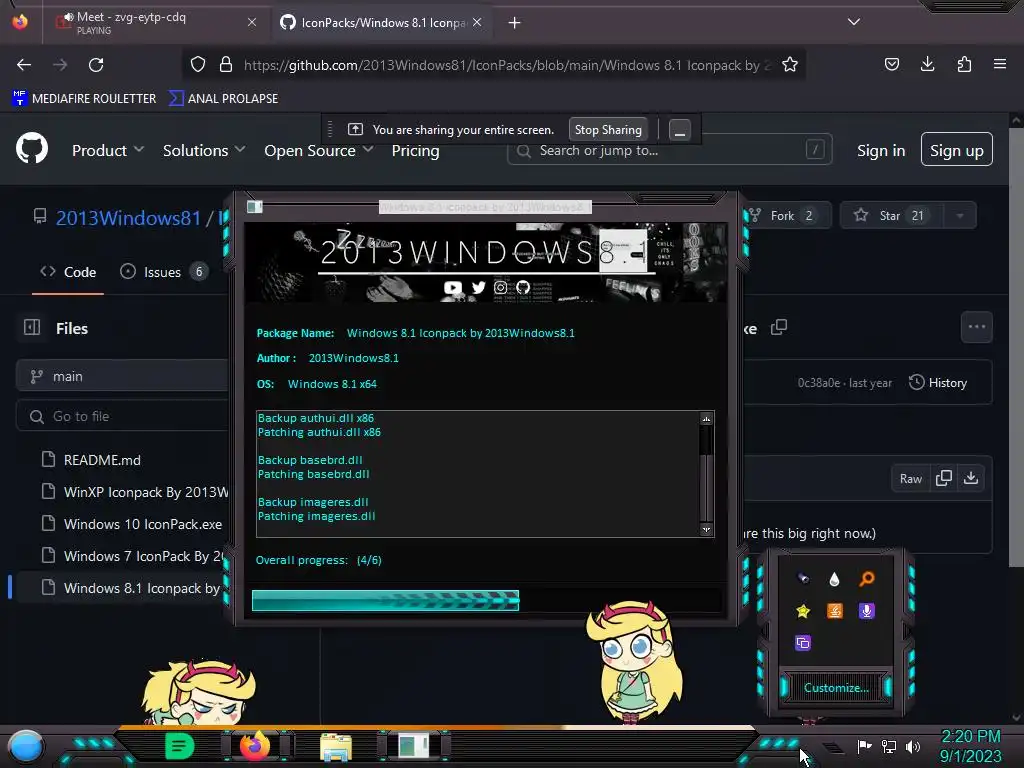The height and width of the screenshot is (768, 1024).
Task: Open the list all tabs chevron
Action: click(x=854, y=22)
